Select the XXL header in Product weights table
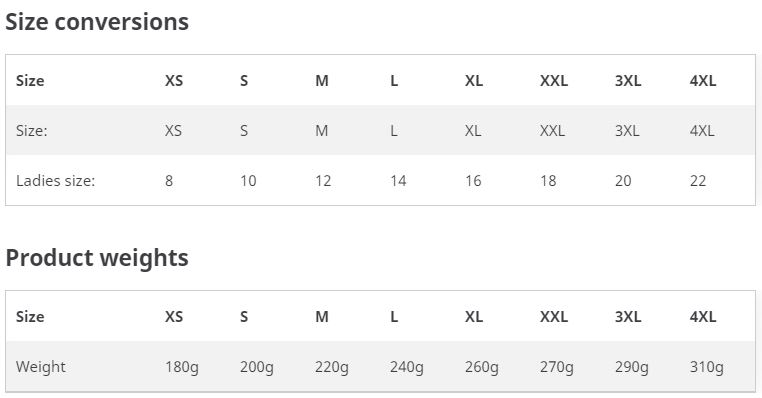762x398 pixels. click(554, 317)
